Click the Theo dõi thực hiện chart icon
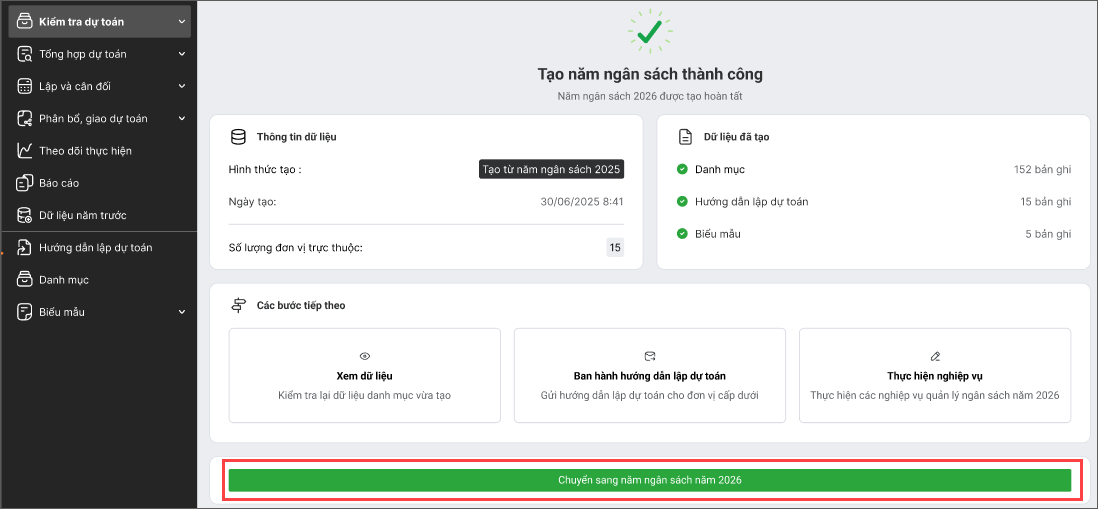 click(x=24, y=151)
